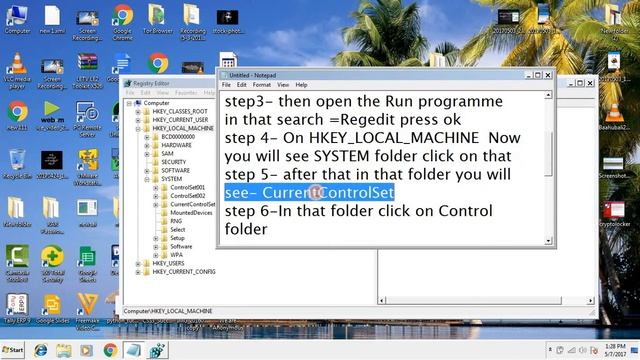Image resolution: width=640 pixels, height=360 pixels.
Task: Show hidden system tray icons
Action: pyautogui.click(x=550, y=350)
